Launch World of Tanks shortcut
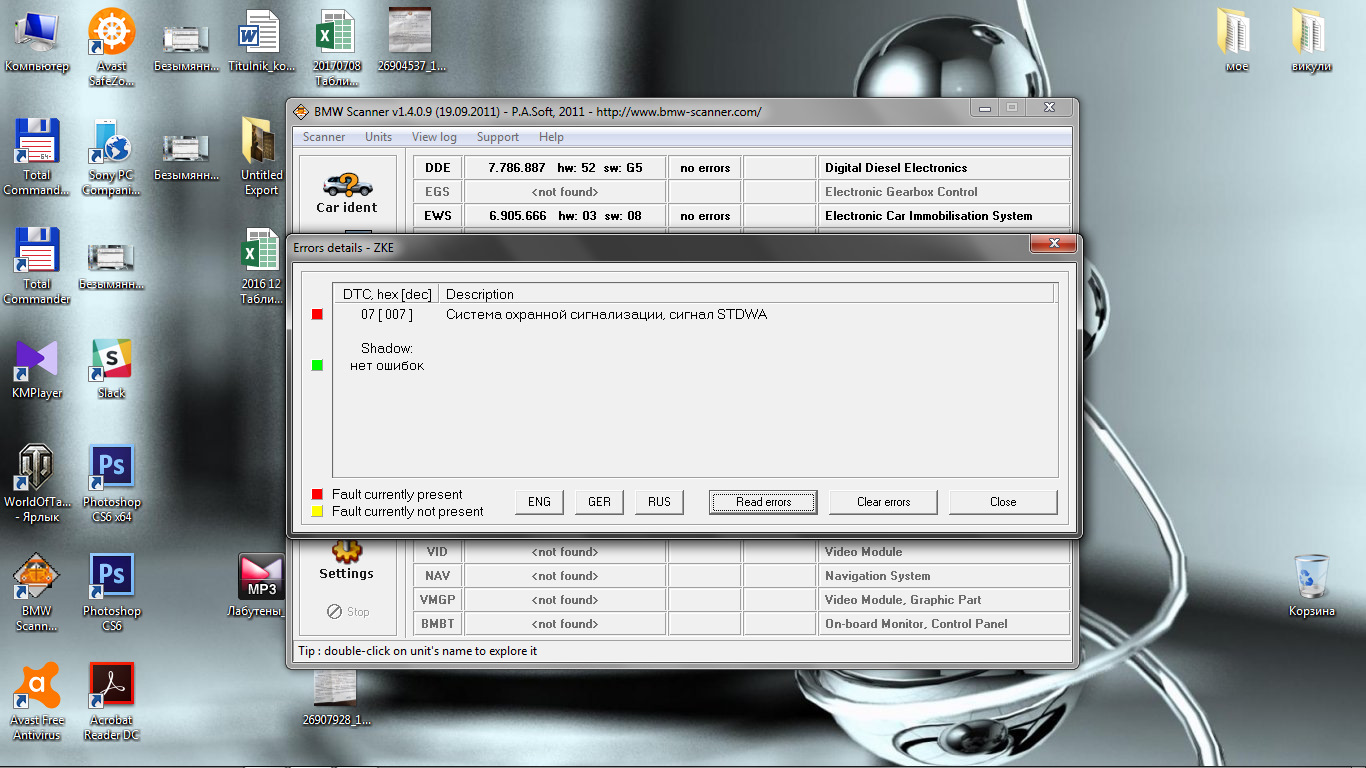 pos(37,484)
